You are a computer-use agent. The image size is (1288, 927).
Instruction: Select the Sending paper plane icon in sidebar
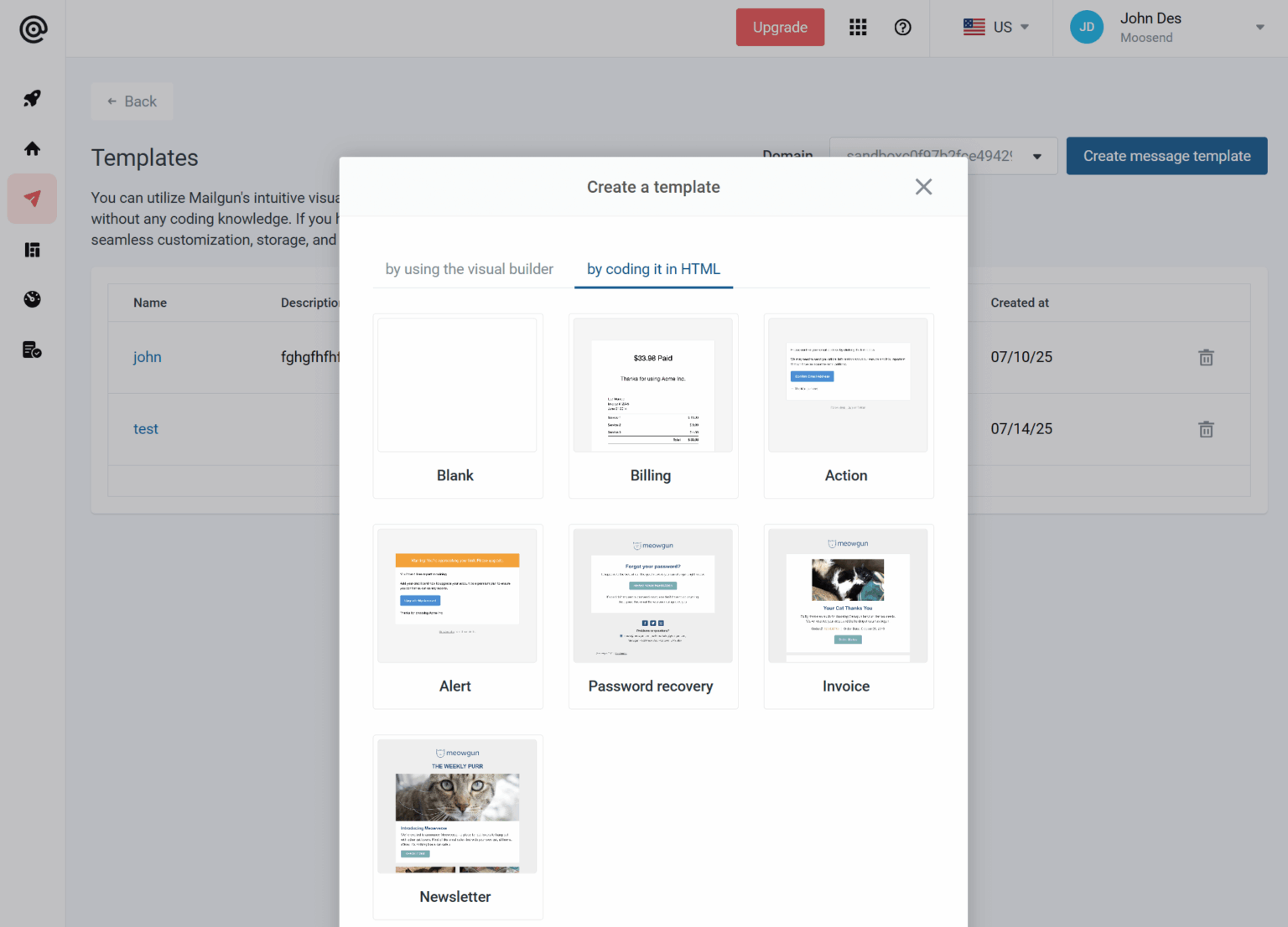pyautogui.click(x=32, y=199)
